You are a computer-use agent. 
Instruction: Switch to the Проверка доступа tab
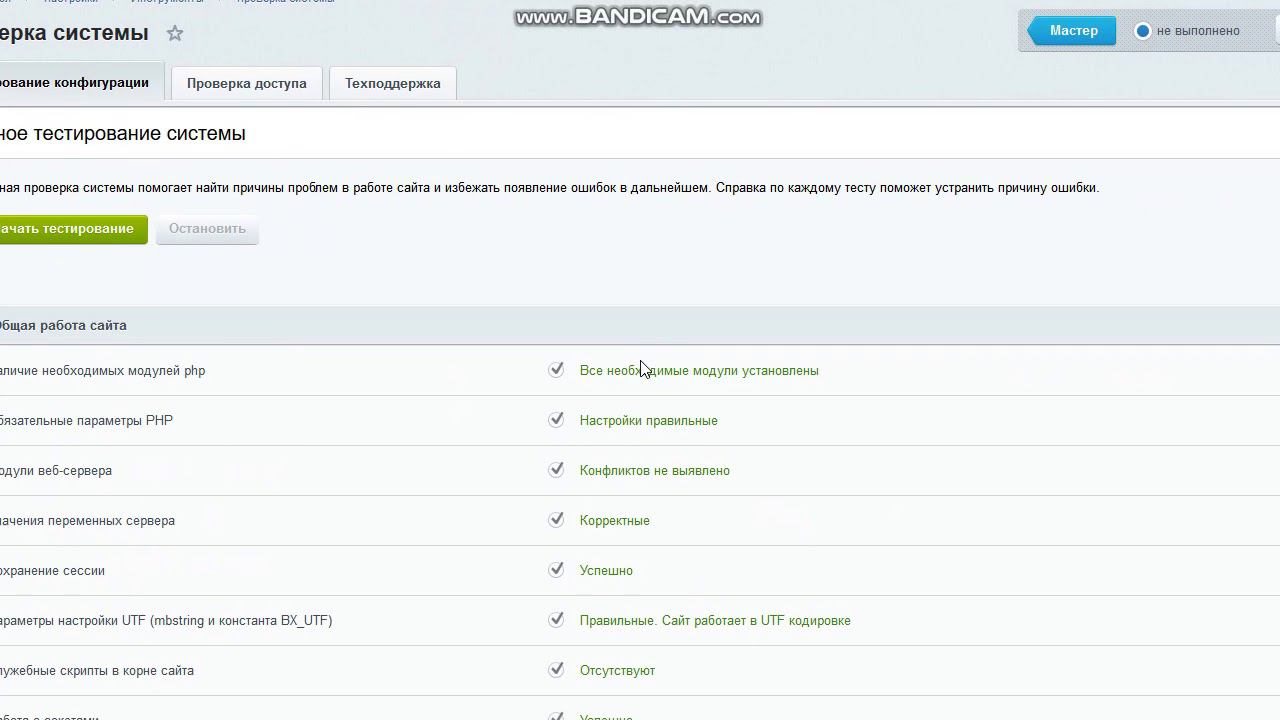click(x=246, y=83)
